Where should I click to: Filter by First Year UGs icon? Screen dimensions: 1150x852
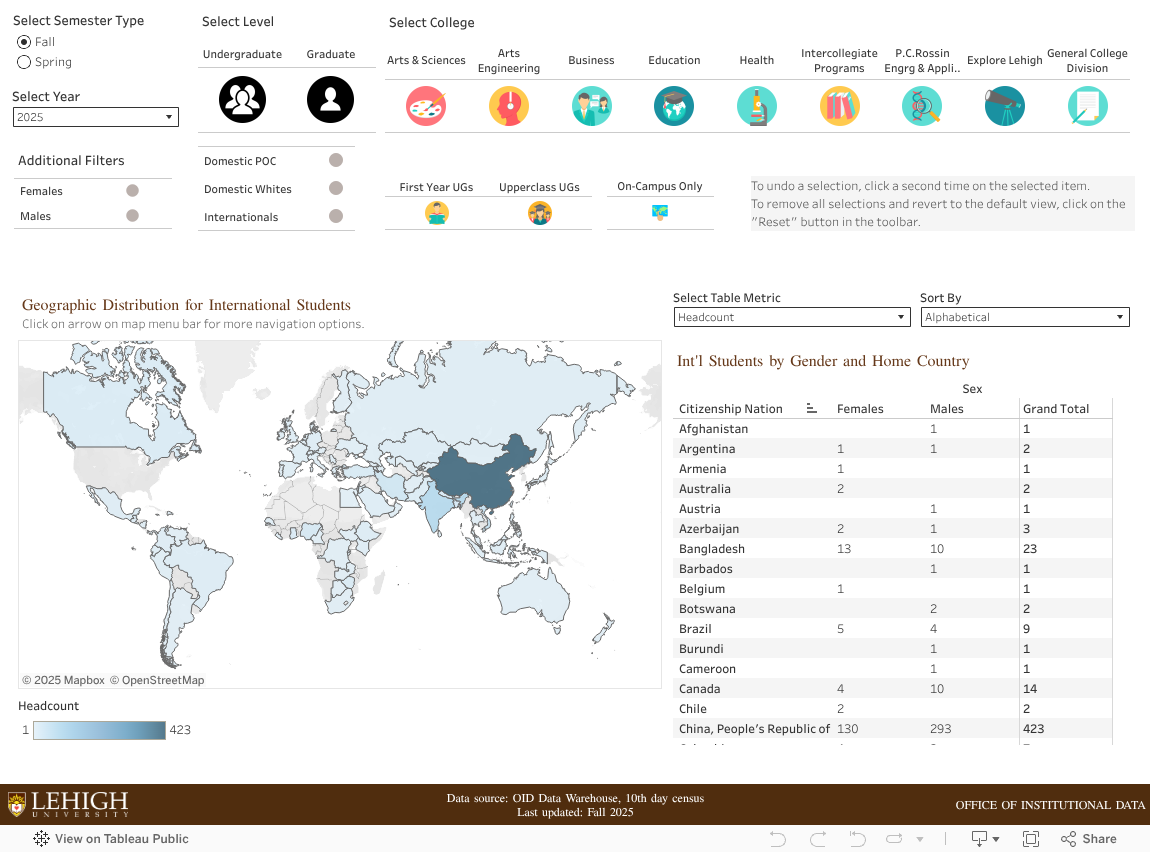pos(436,213)
